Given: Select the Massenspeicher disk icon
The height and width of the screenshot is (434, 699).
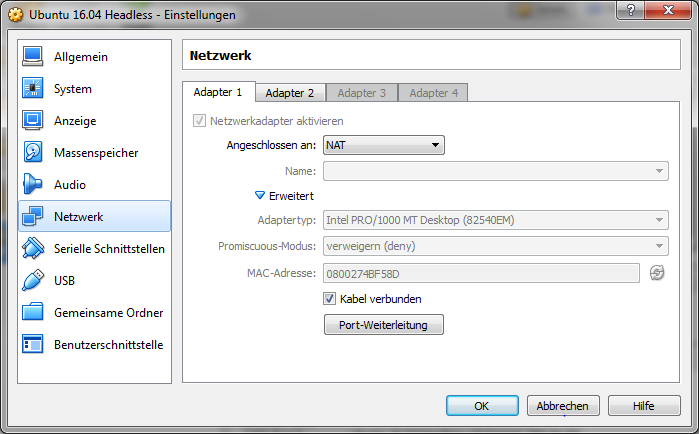Looking at the screenshot, I should [33, 152].
